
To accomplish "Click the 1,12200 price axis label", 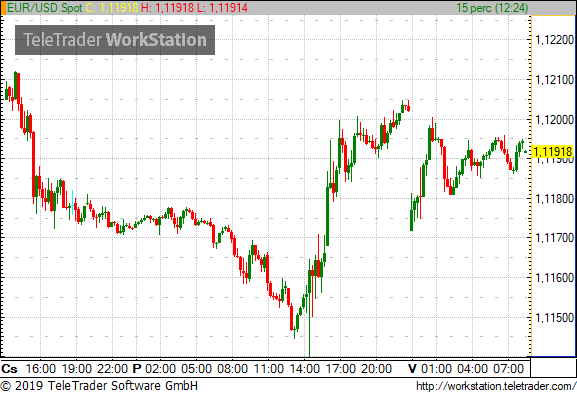I will coord(555,40).
